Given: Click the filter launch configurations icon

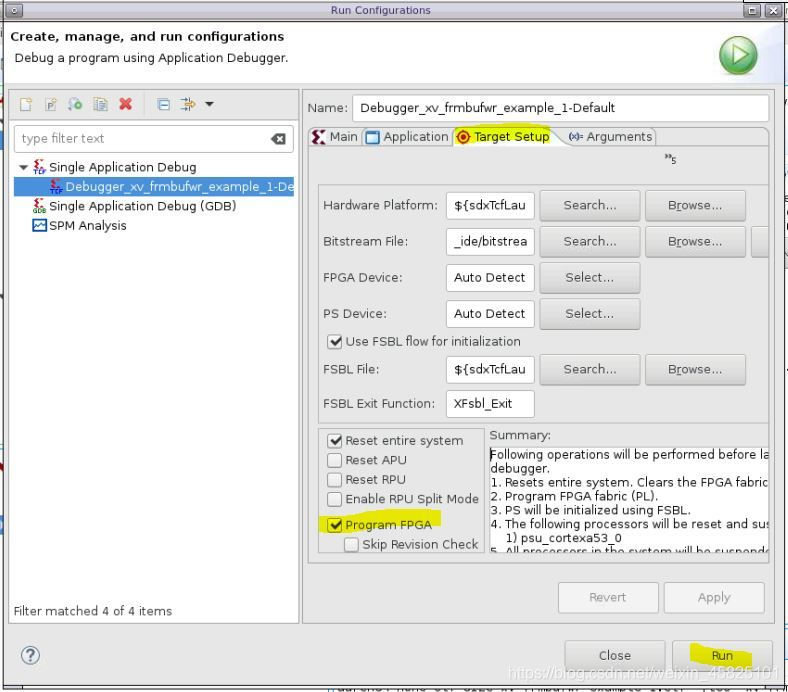Looking at the screenshot, I should [188, 104].
